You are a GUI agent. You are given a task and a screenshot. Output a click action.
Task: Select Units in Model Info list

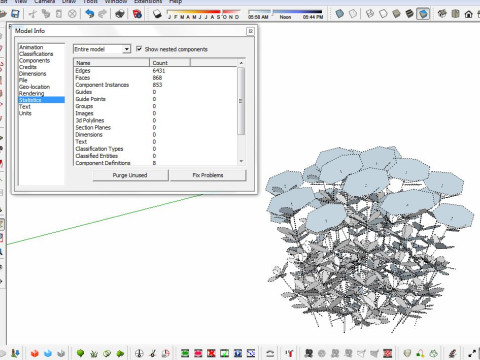pyautogui.click(x=25, y=113)
